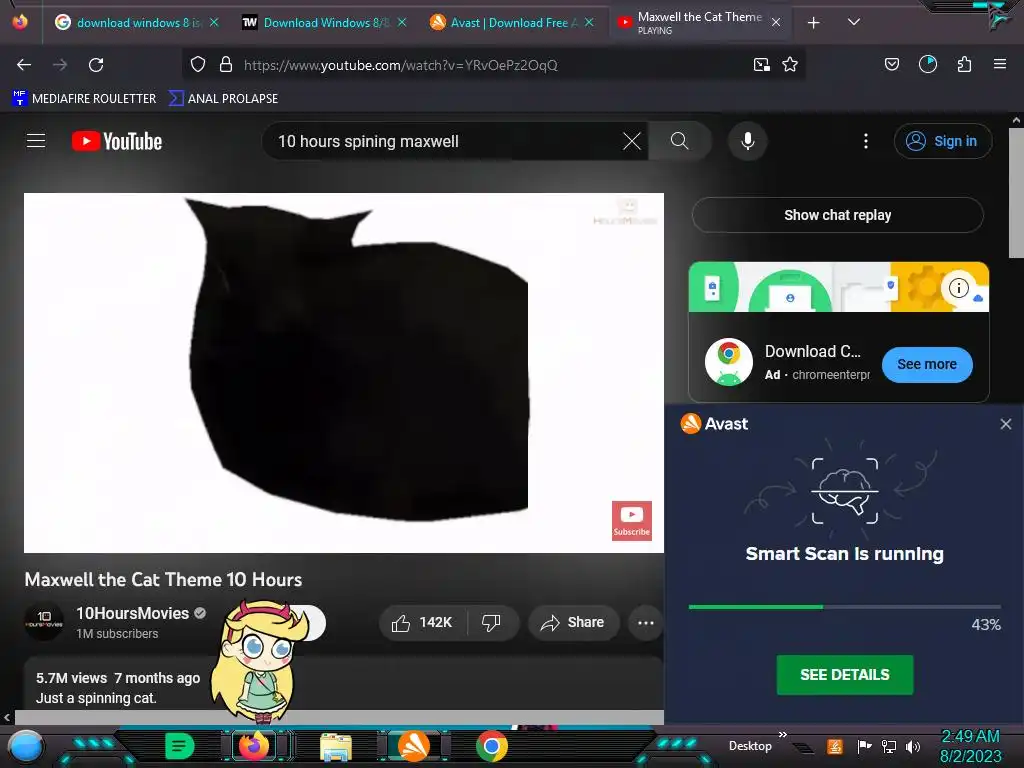The width and height of the screenshot is (1024, 768).
Task: Expand the Desktop toolbar chevron
Action: (x=782, y=735)
